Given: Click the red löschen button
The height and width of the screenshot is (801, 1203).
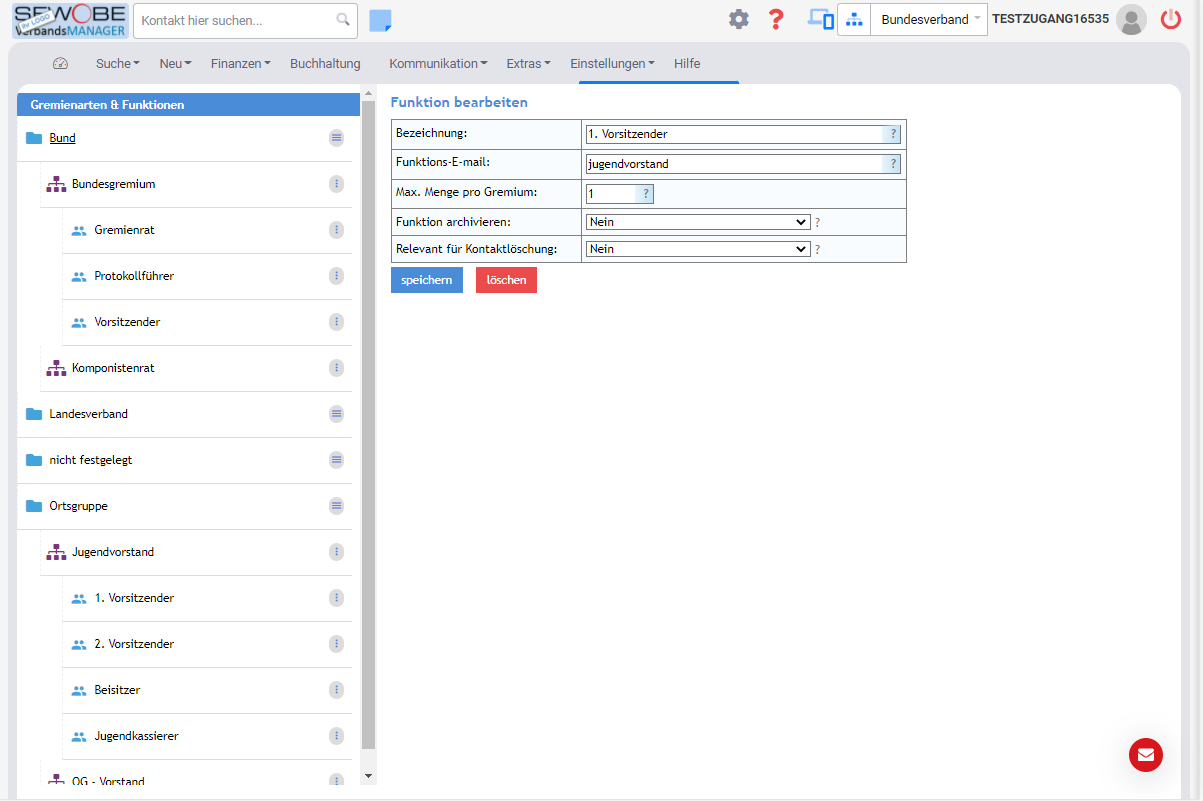Looking at the screenshot, I should click(506, 280).
